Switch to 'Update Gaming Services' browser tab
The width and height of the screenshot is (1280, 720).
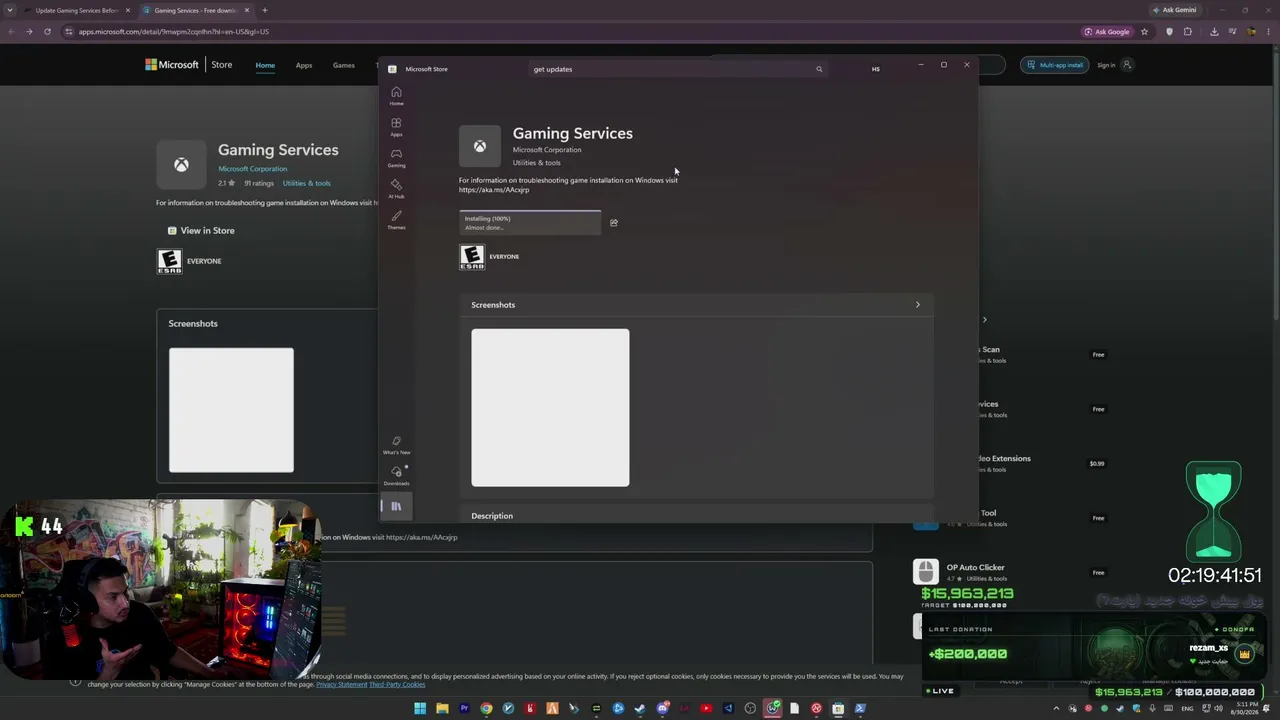pyautogui.click(x=77, y=10)
